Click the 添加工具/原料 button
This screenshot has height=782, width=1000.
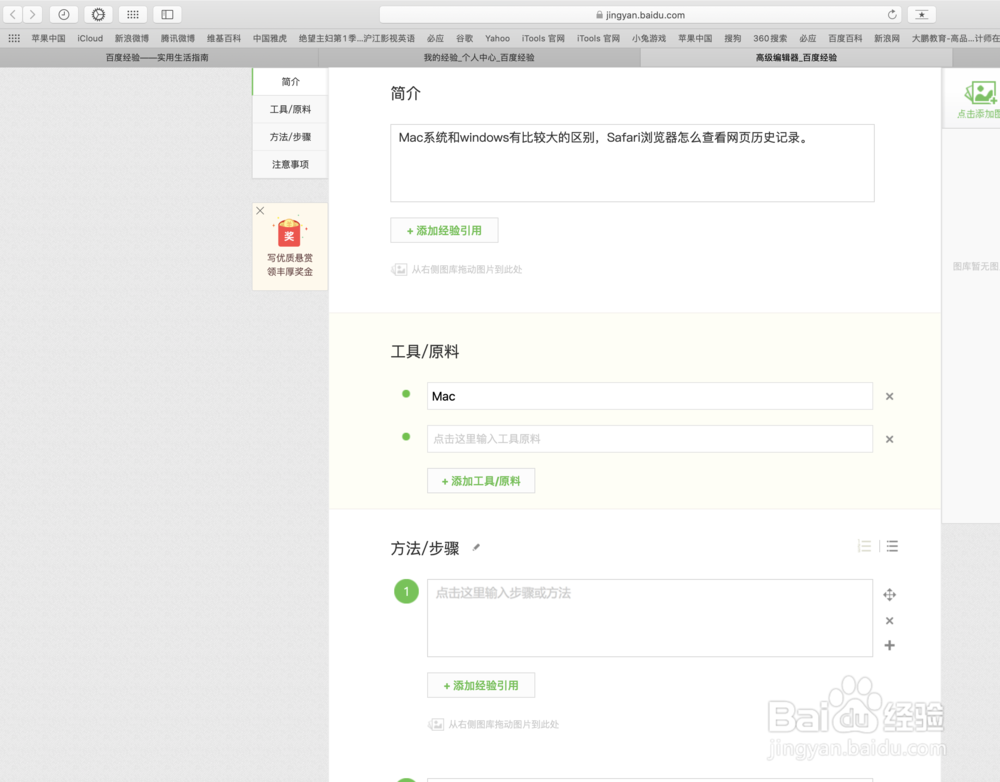480,480
